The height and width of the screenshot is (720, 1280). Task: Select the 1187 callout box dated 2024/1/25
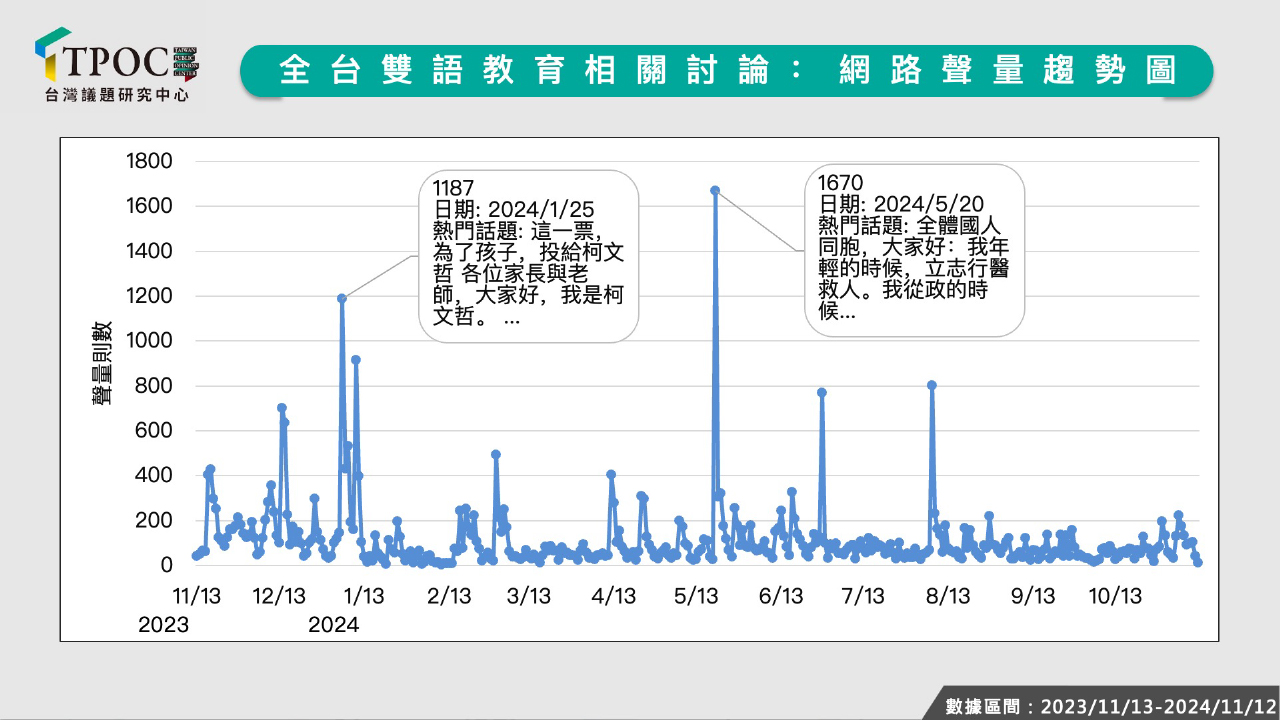528,255
